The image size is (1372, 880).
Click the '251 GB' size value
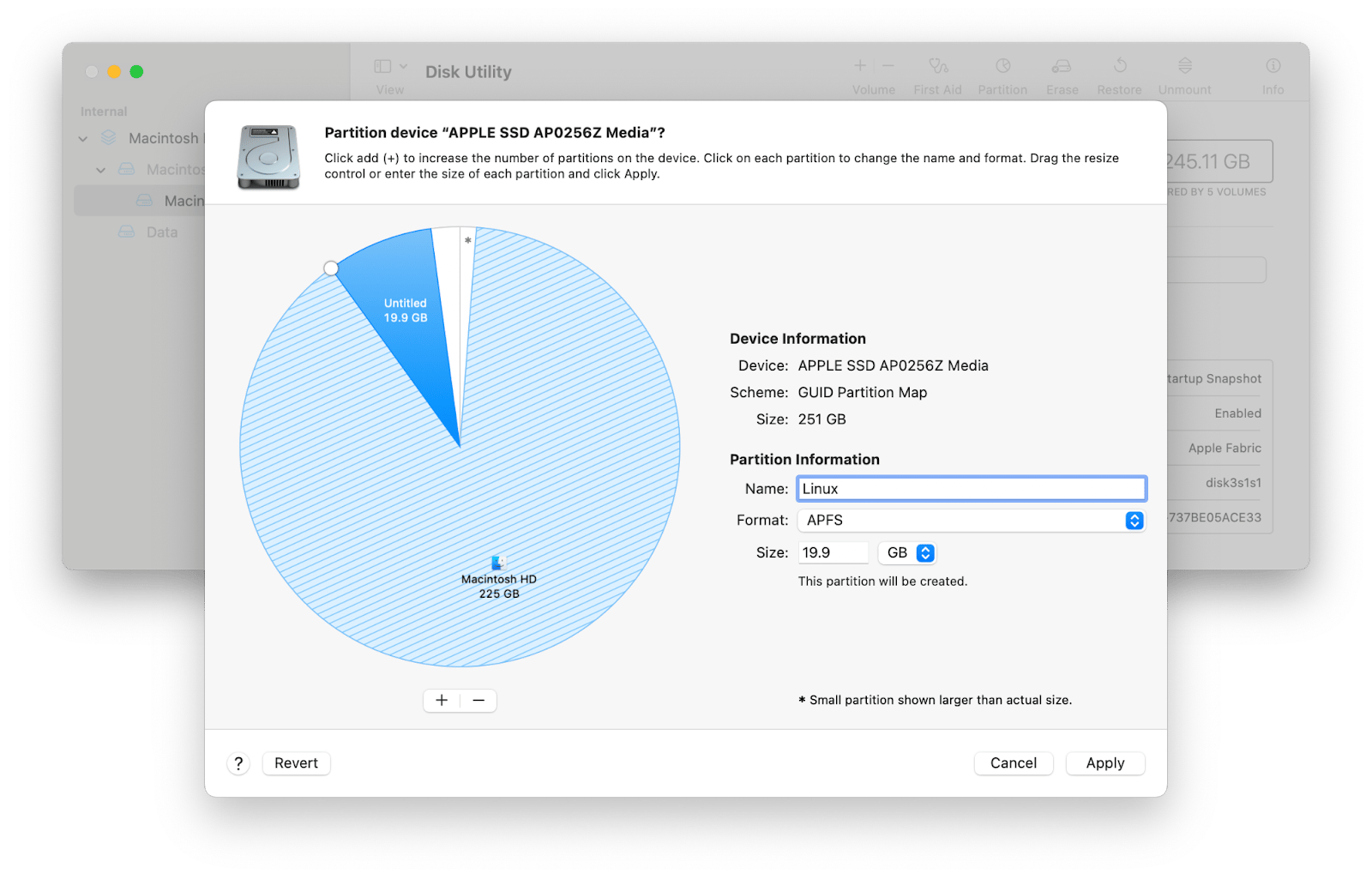822,419
